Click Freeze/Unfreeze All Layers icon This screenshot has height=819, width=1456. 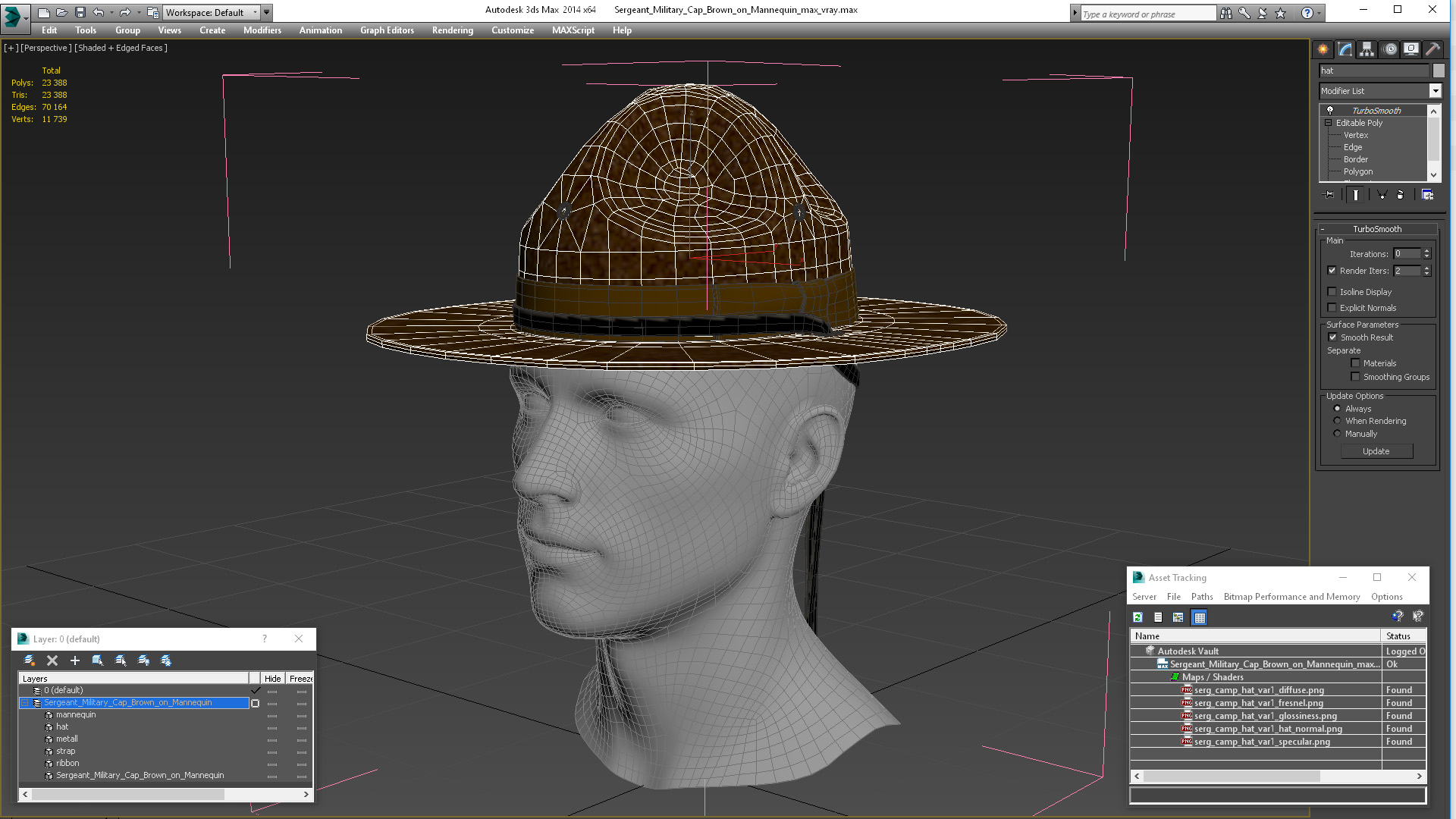click(x=166, y=661)
